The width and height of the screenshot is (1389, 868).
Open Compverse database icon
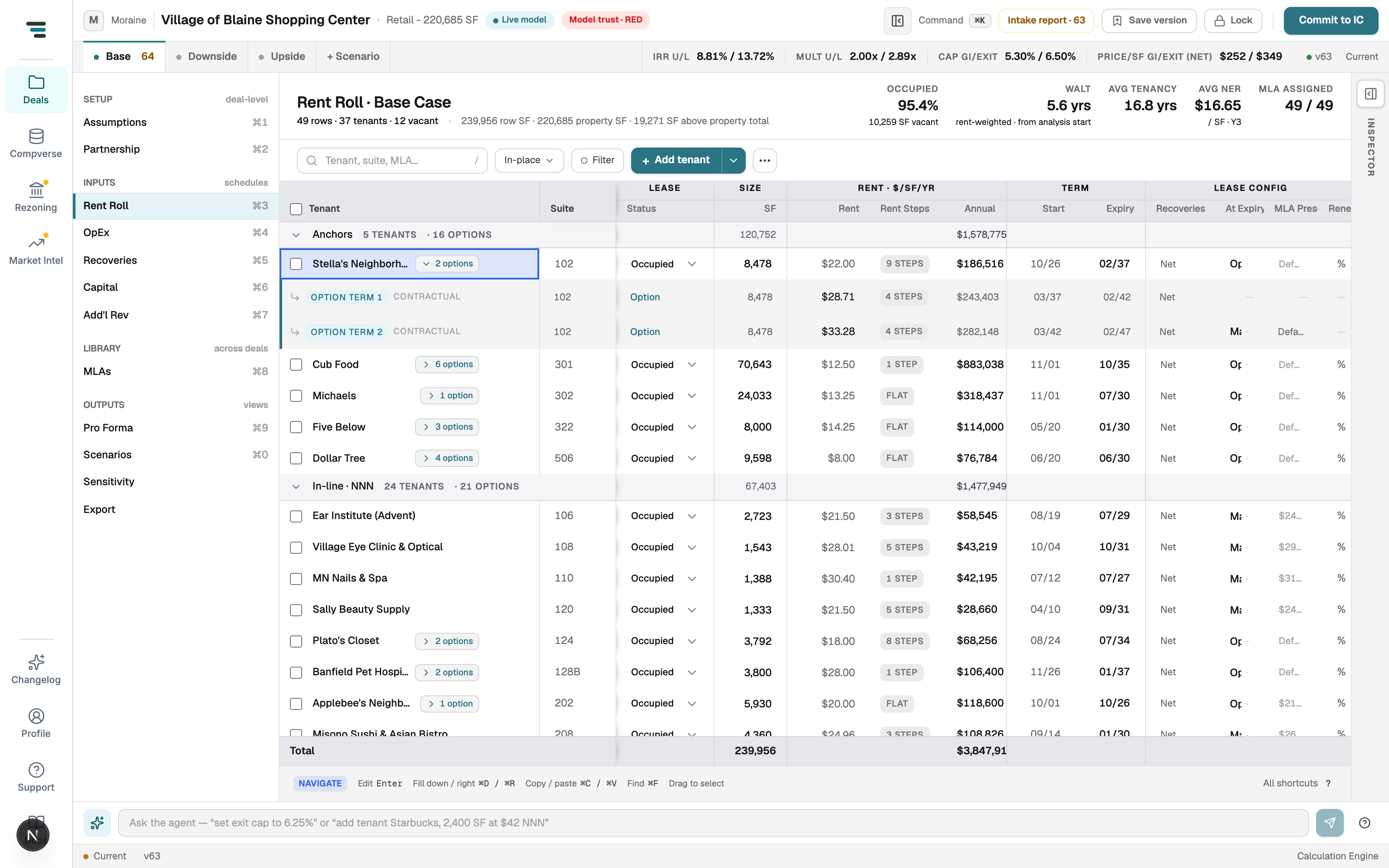pyautogui.click(x=36, y=137)
